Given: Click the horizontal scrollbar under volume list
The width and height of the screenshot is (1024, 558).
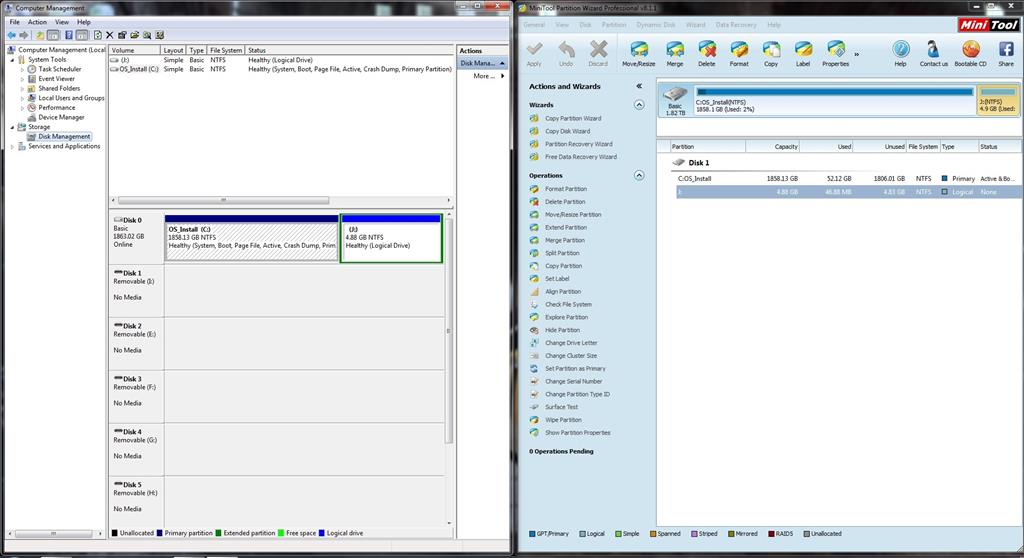Looking at the screenshot, I should pyautogui.click(x=223, y=201).
